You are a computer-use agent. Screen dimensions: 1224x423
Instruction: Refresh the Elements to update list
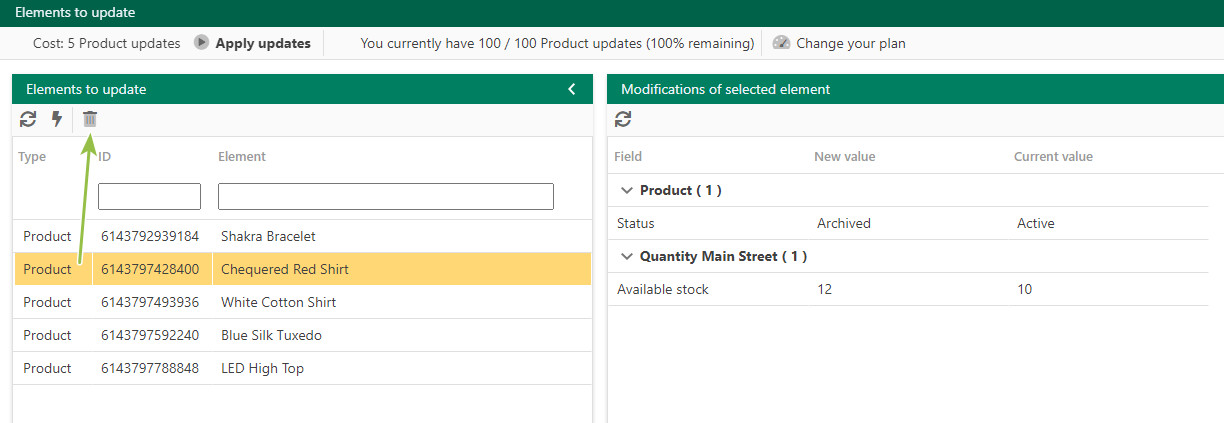(28, 119)
